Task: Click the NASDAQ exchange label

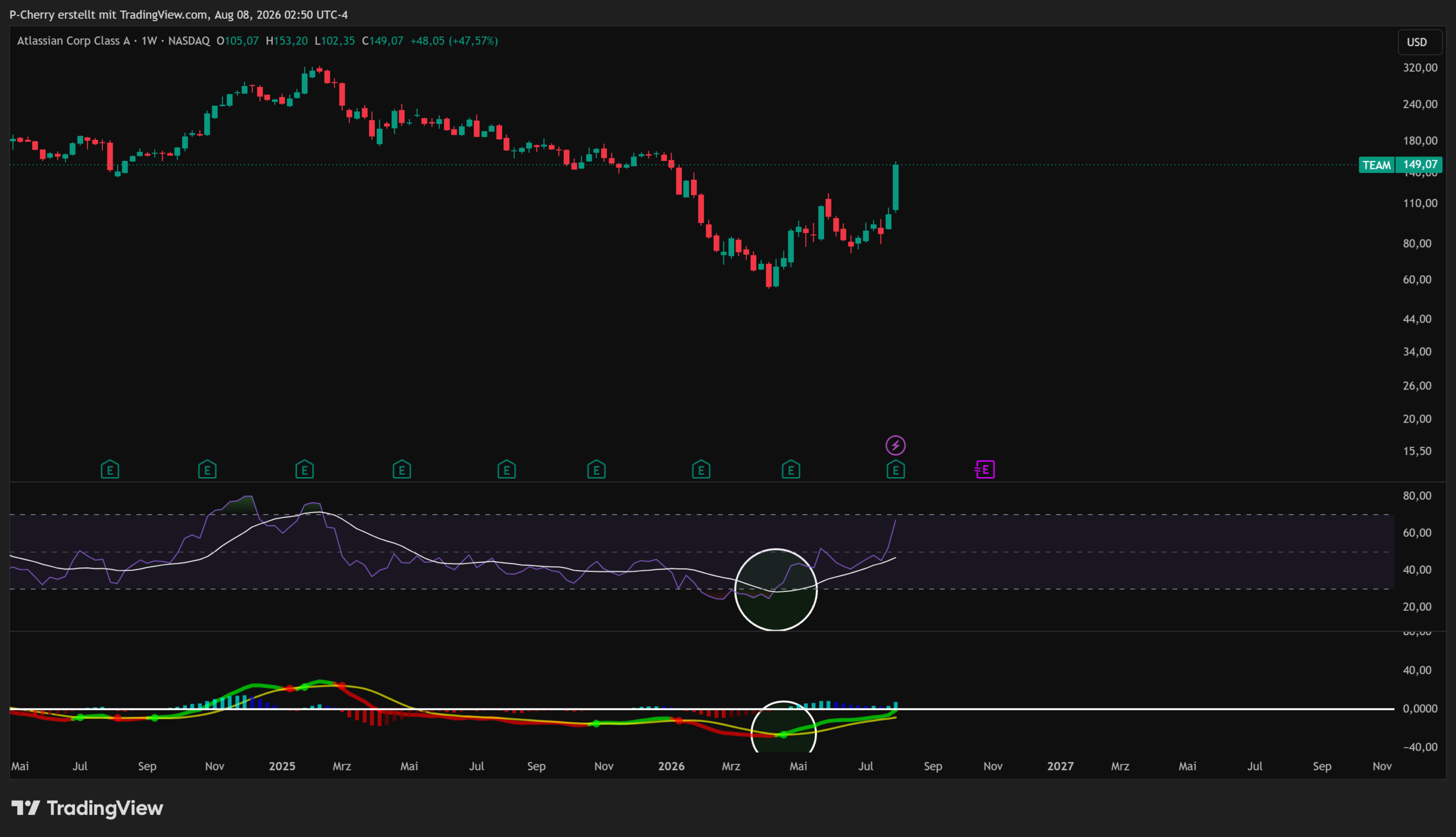Action: 189,41
